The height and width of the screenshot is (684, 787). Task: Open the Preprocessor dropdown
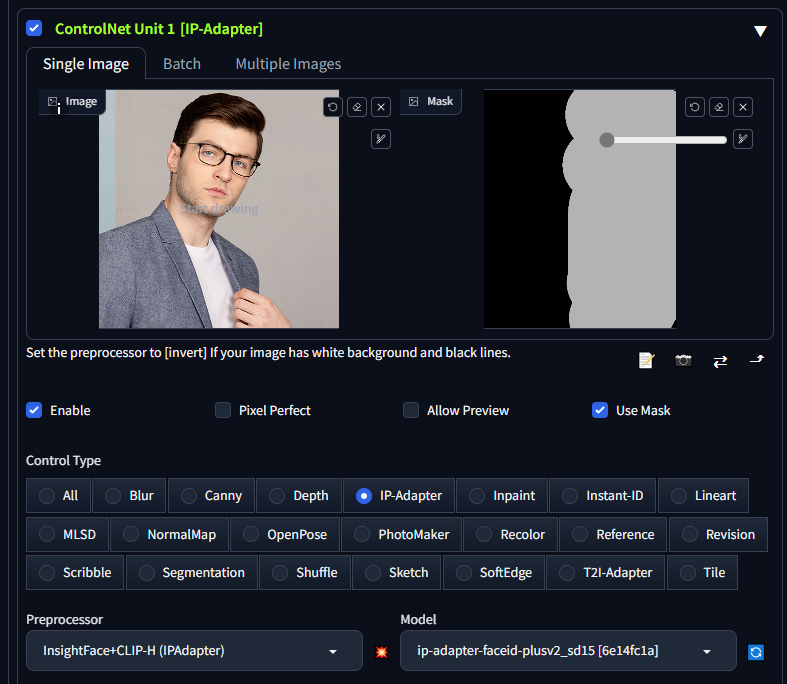(194, 651)
